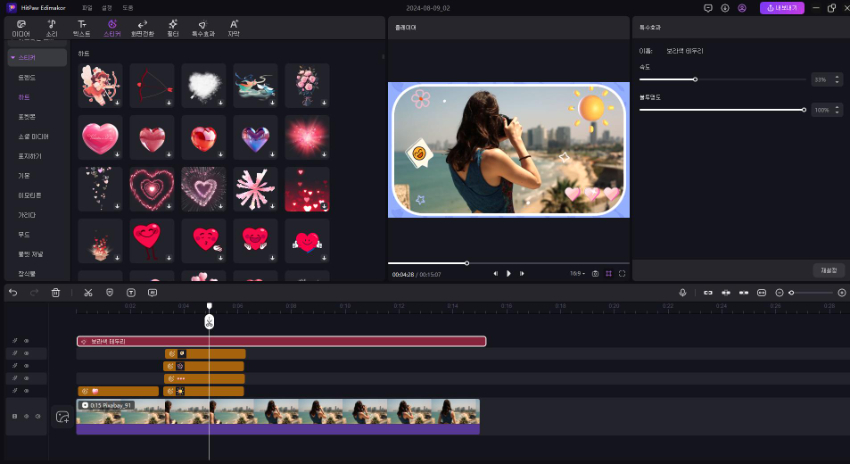This screenshot has width=850, height=464.
Task: Toggle visibility of the 보라색 테두리 track
Action: click(x=26, y=341)
